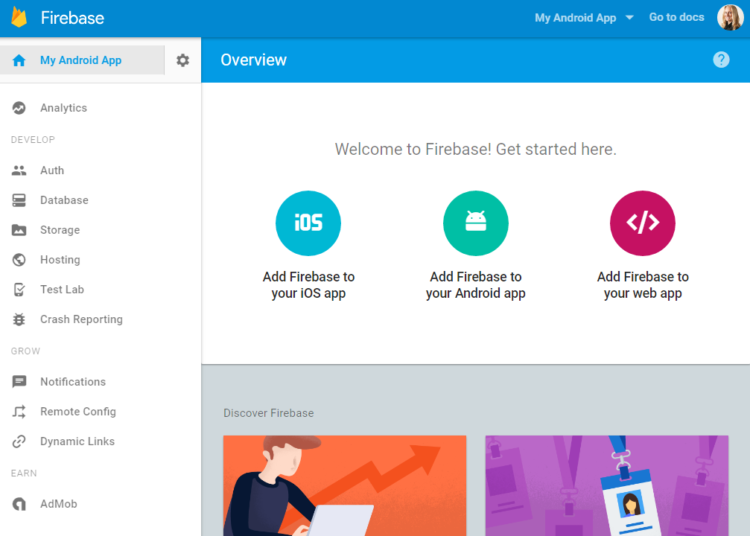The image size is (750, 536).
Task: Click the Firebase title text in header
Action: (72, 18)
